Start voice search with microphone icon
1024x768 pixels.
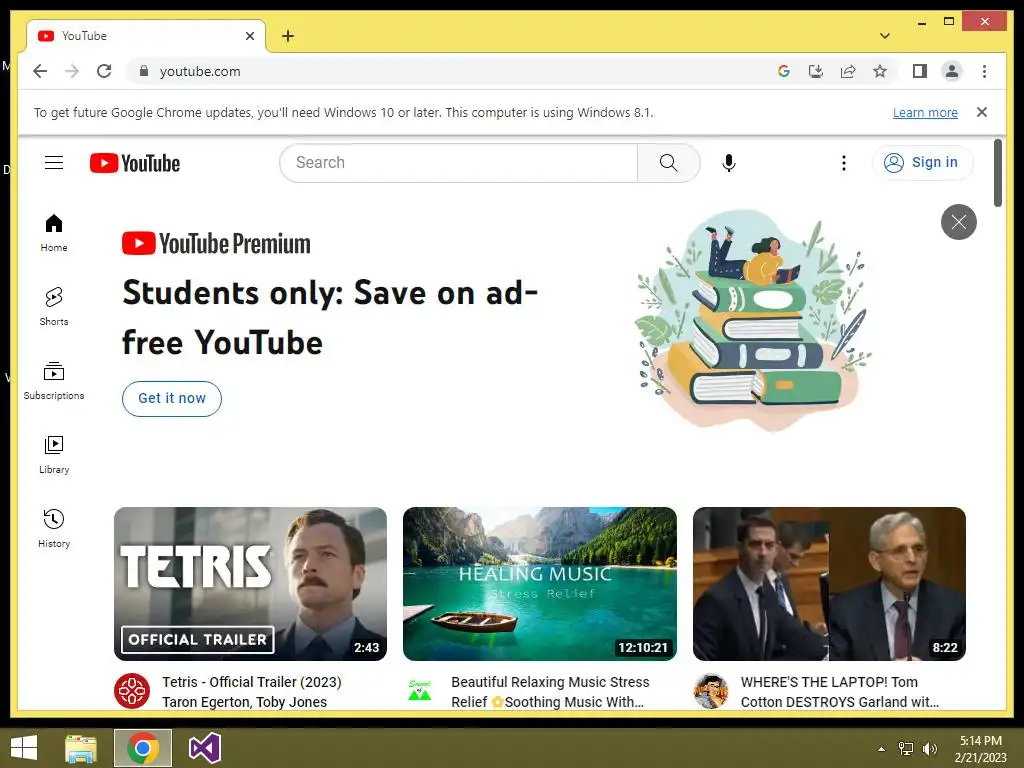[729, 163]
